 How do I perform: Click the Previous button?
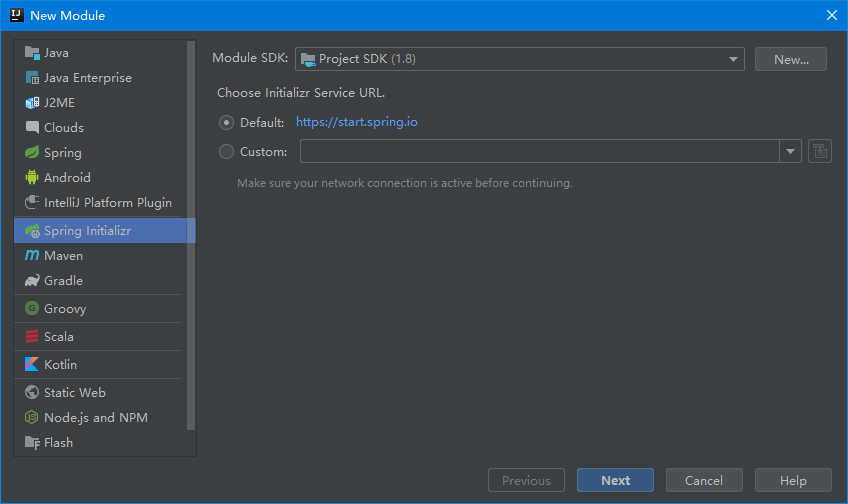click(x=526, y=480)
